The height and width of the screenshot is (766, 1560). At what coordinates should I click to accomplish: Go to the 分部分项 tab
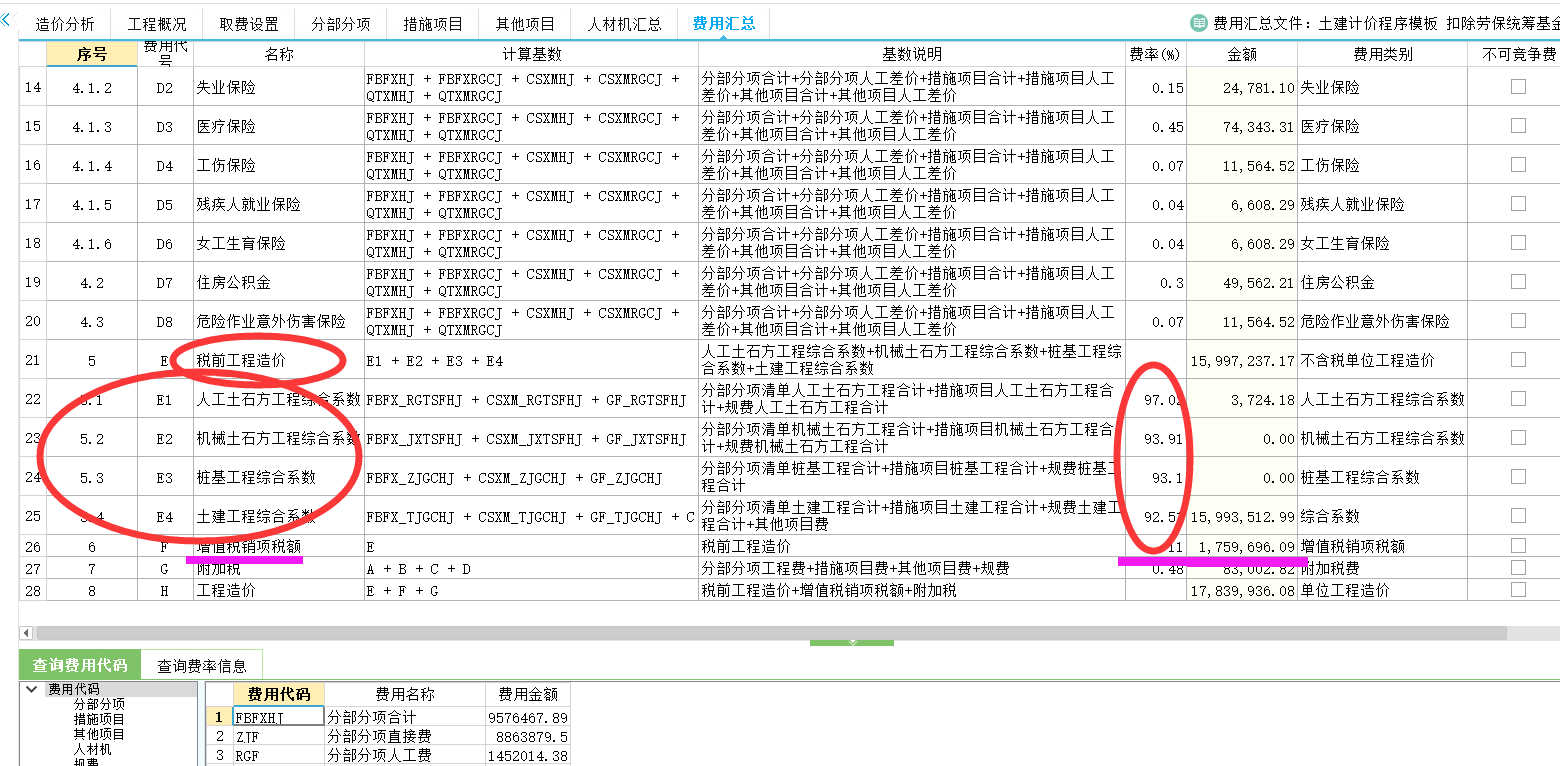pyautogui.click(x=341, y=24)
